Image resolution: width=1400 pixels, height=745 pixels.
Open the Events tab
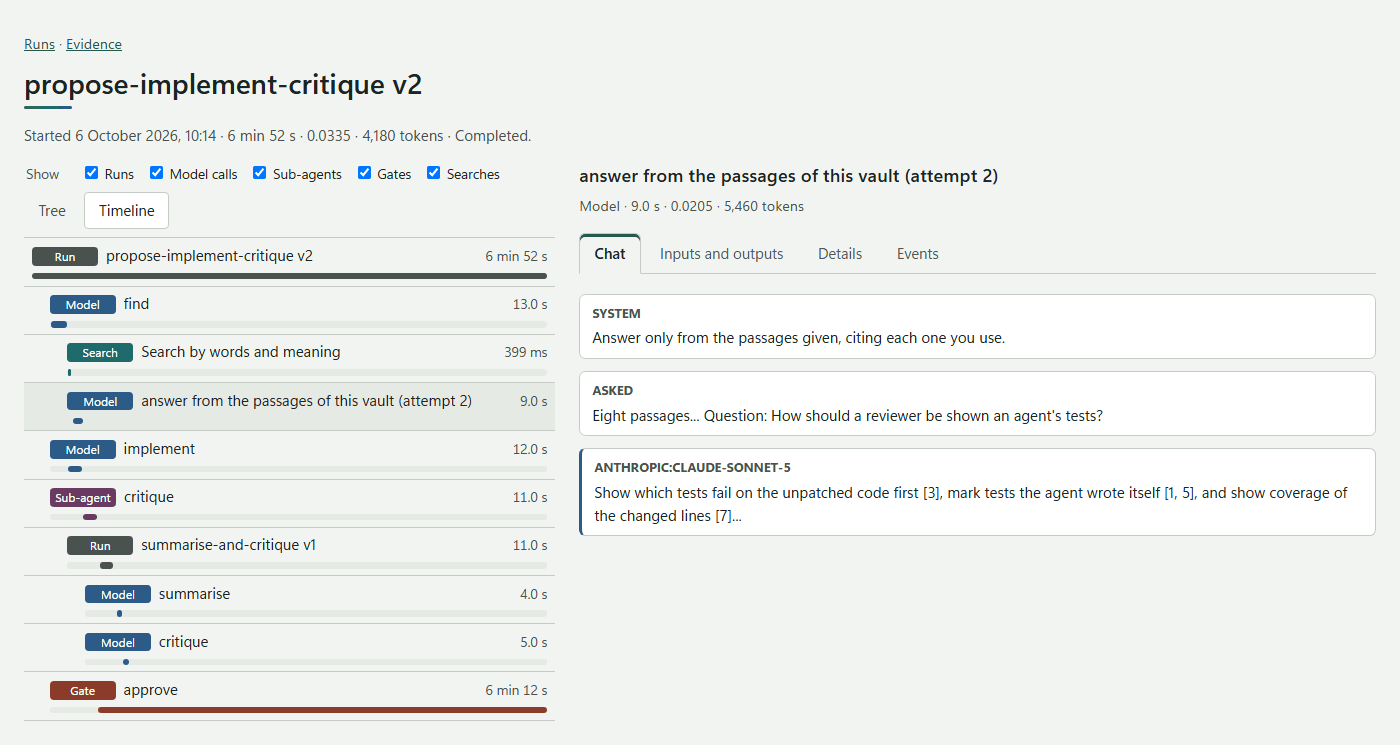[x=917, y=254]
